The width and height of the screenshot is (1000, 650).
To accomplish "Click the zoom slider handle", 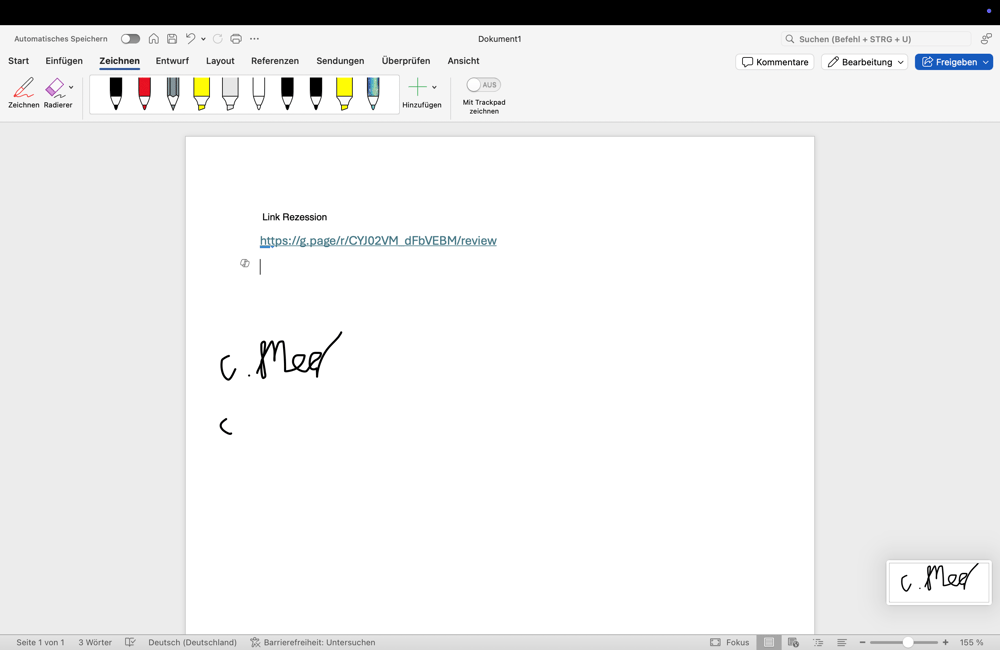I will (908, 642).
